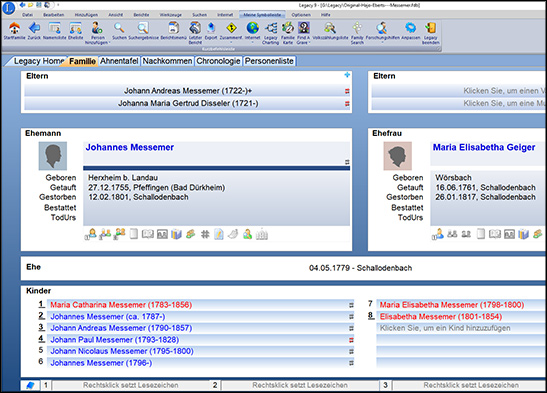The height and width of the screenshot is (393, 547).
Task: Open the Ansicht menu
Action: (x=115, y=15)
